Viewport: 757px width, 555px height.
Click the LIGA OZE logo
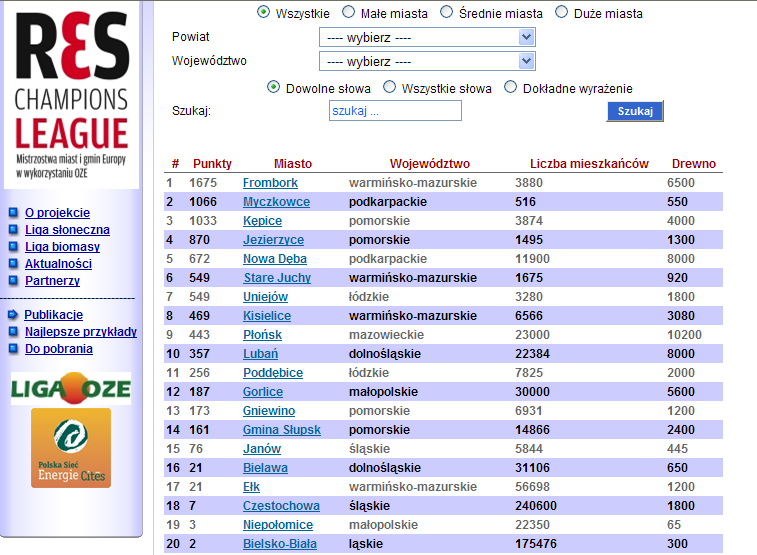point(71,388)
